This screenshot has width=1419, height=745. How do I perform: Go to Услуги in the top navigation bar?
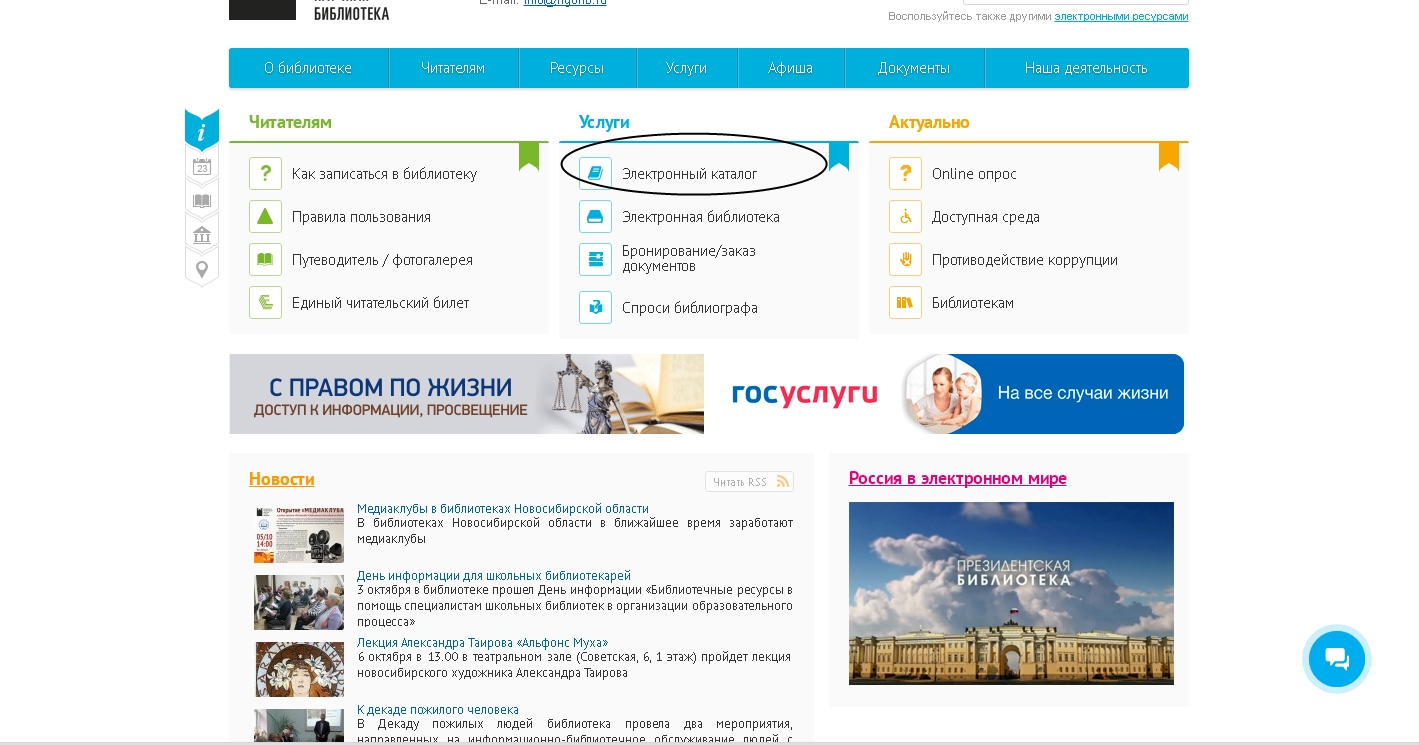click(687, 68)
